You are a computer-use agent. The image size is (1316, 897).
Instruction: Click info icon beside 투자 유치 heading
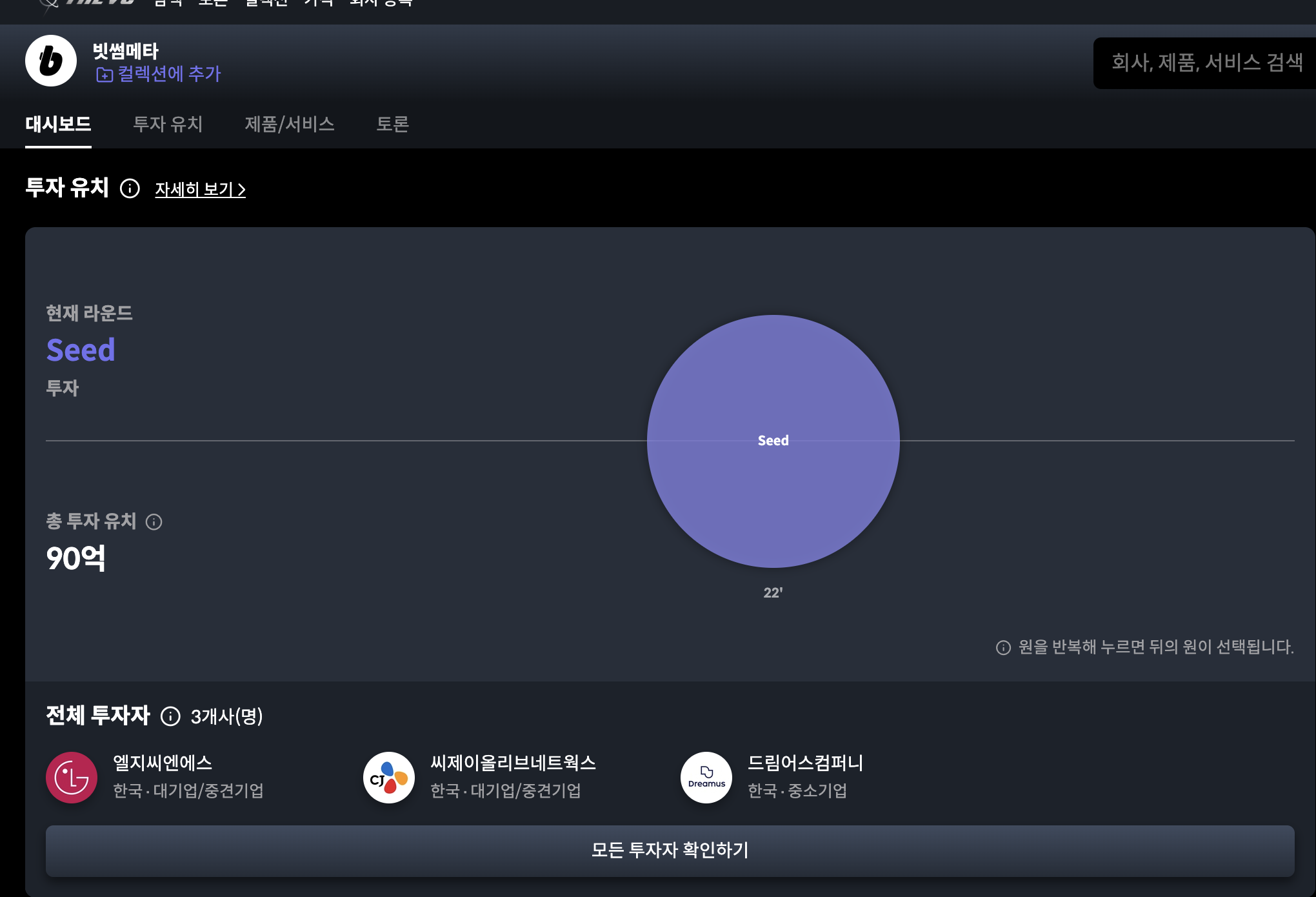point(130,188)
